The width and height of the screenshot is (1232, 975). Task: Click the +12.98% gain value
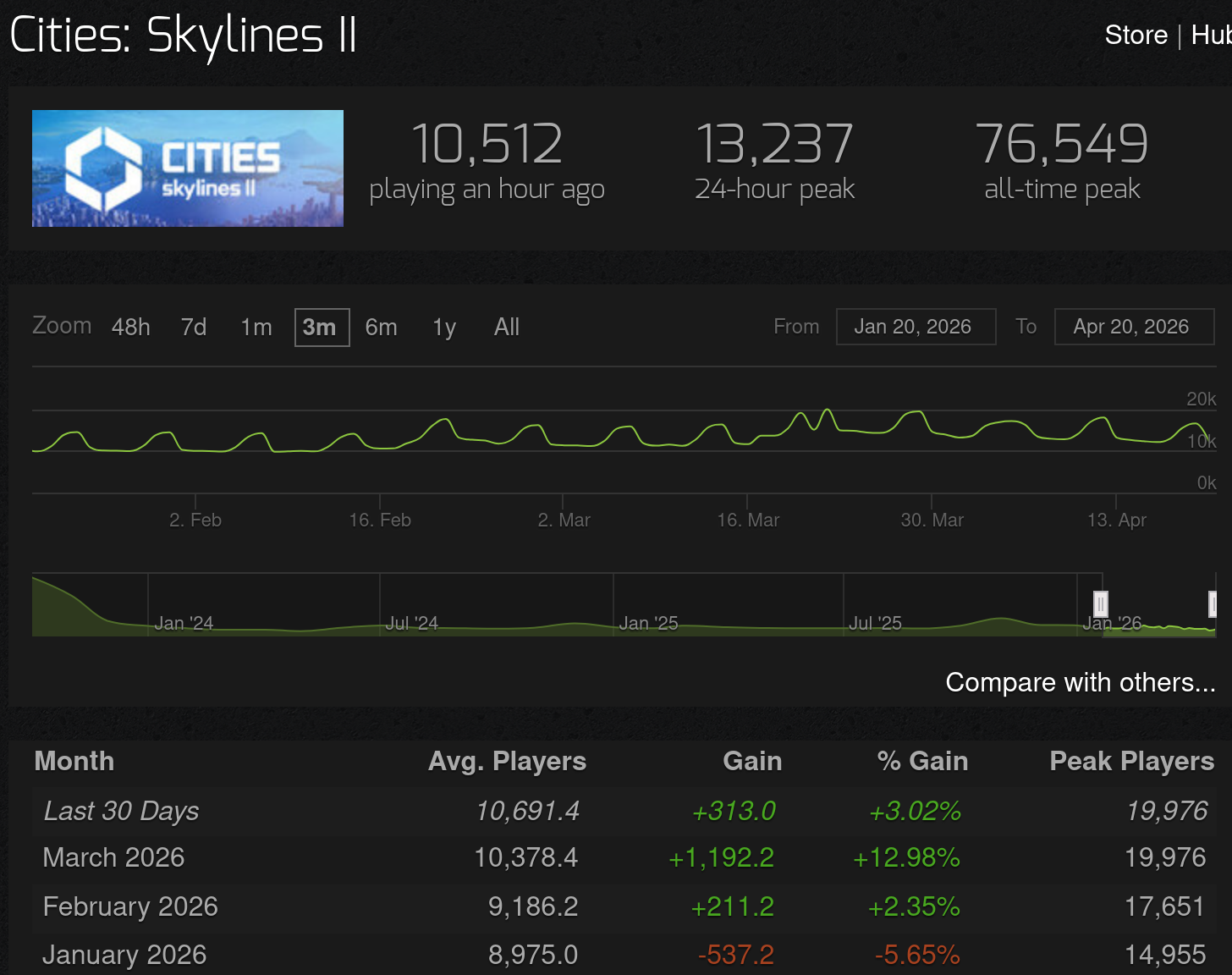[906, 857]
